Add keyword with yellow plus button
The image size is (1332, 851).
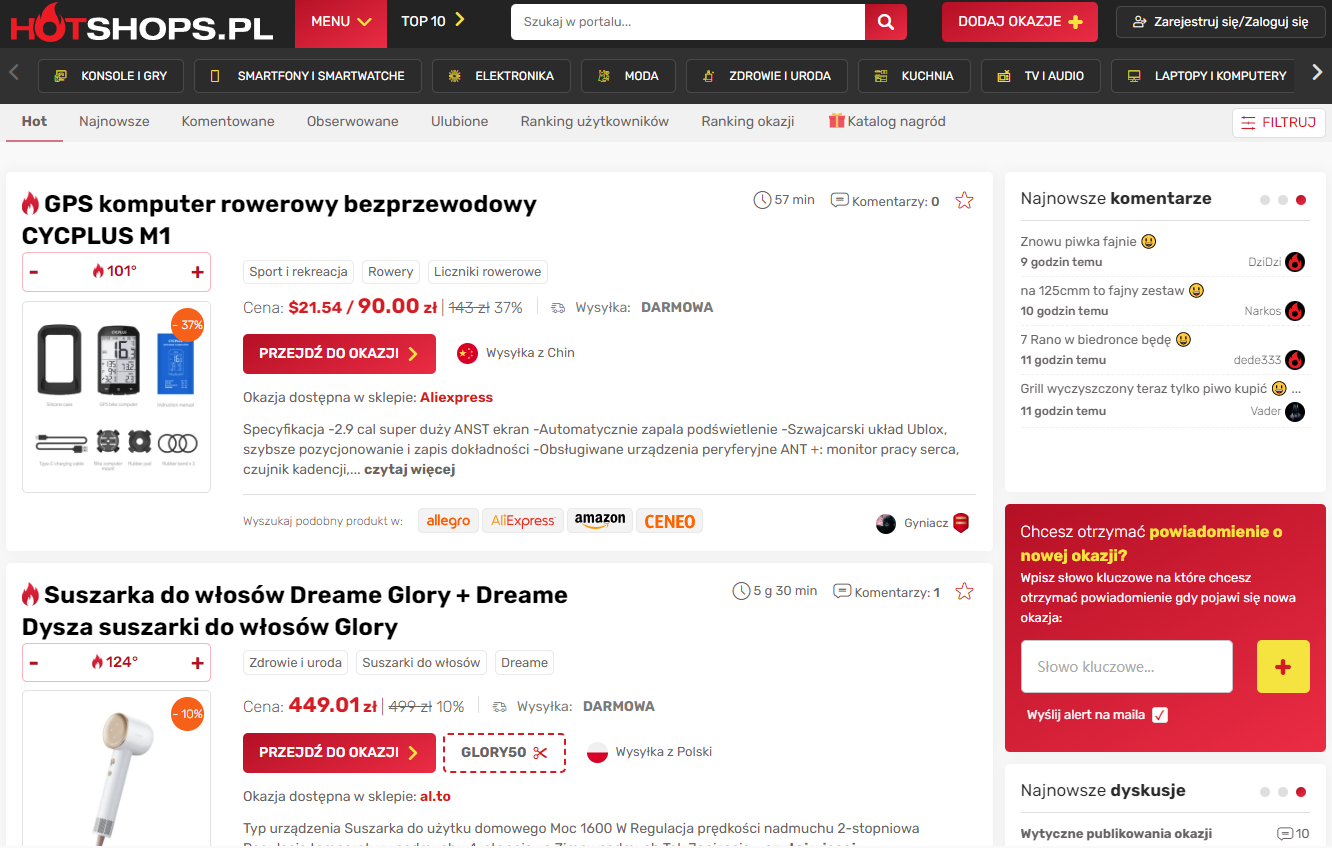pyautogui.click(x=1283, y=667)
